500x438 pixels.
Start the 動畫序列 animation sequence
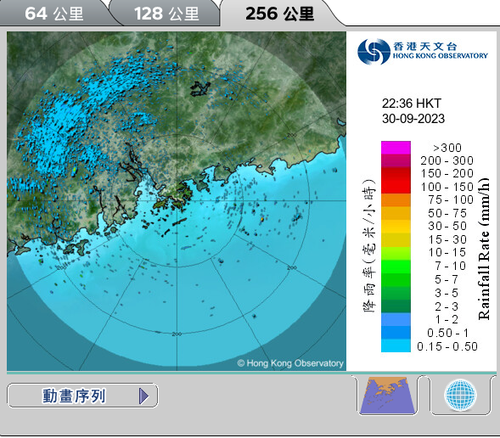coord(83,396)
